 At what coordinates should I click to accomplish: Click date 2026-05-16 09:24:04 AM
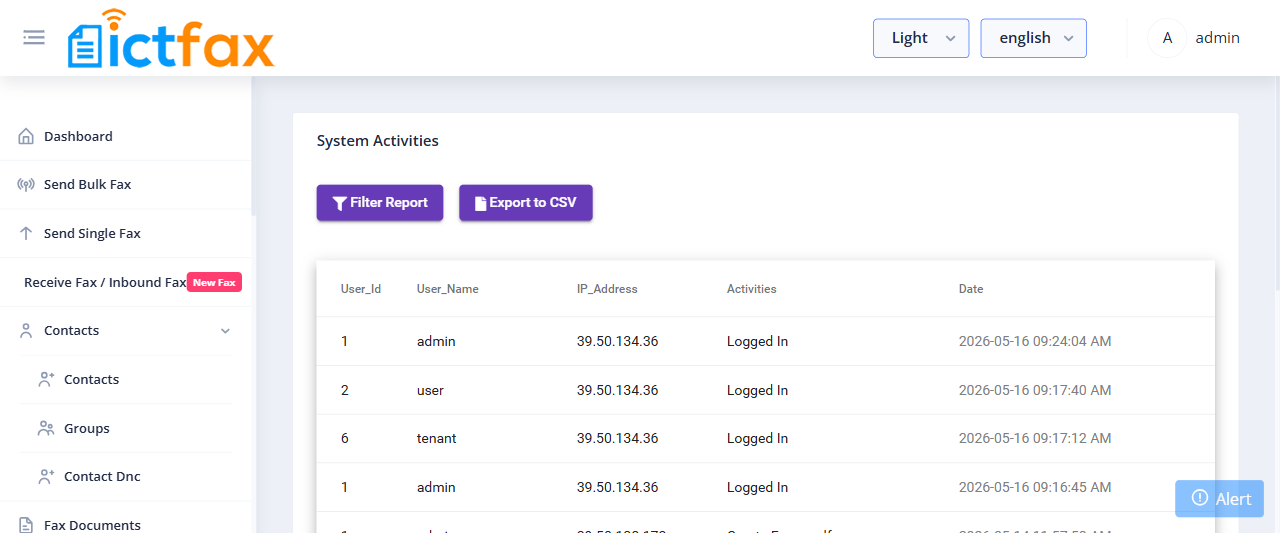1035,342
